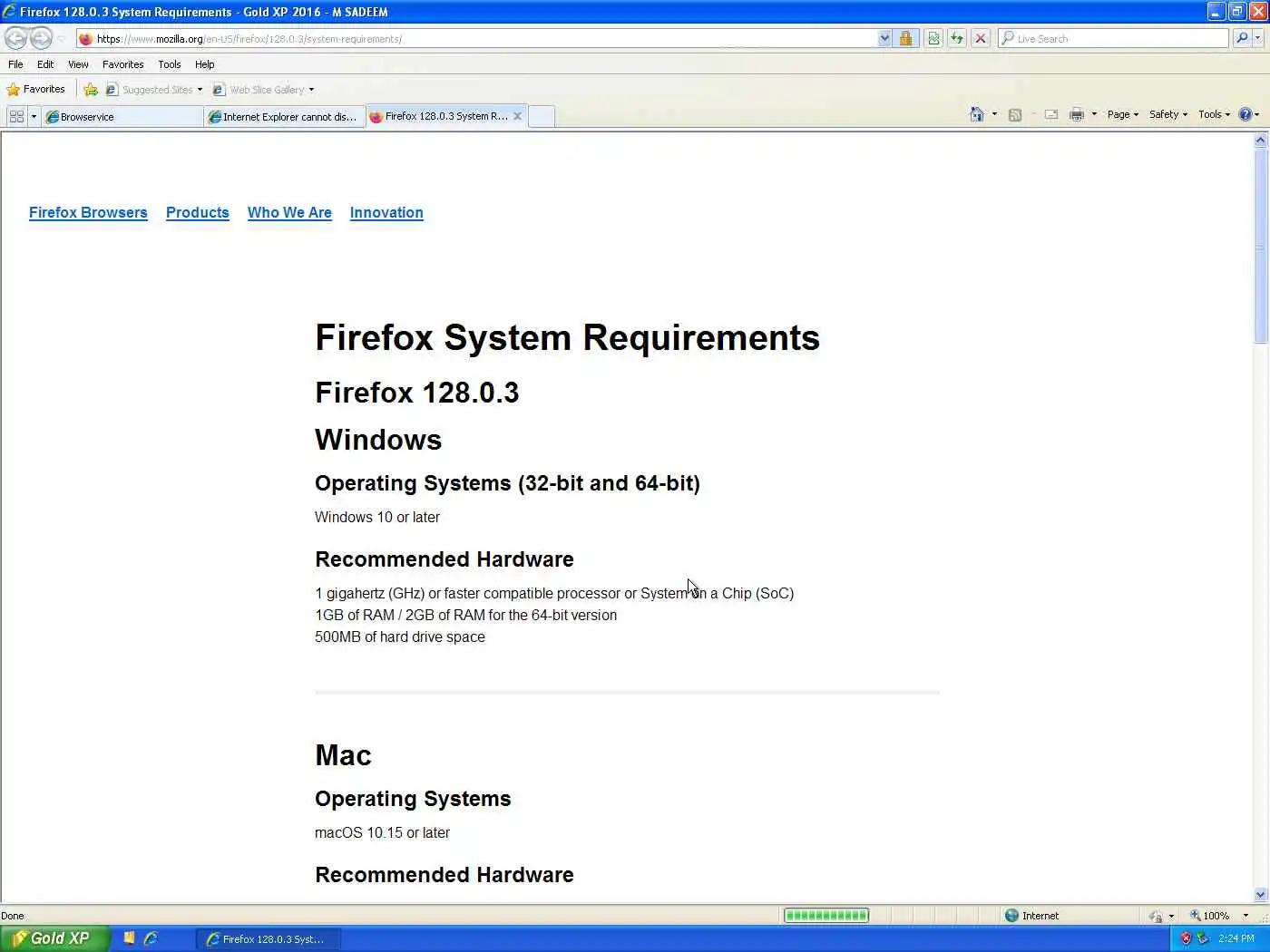Open the File menu
Viewport: 1270px width, 952px height.
pos(15,64)
